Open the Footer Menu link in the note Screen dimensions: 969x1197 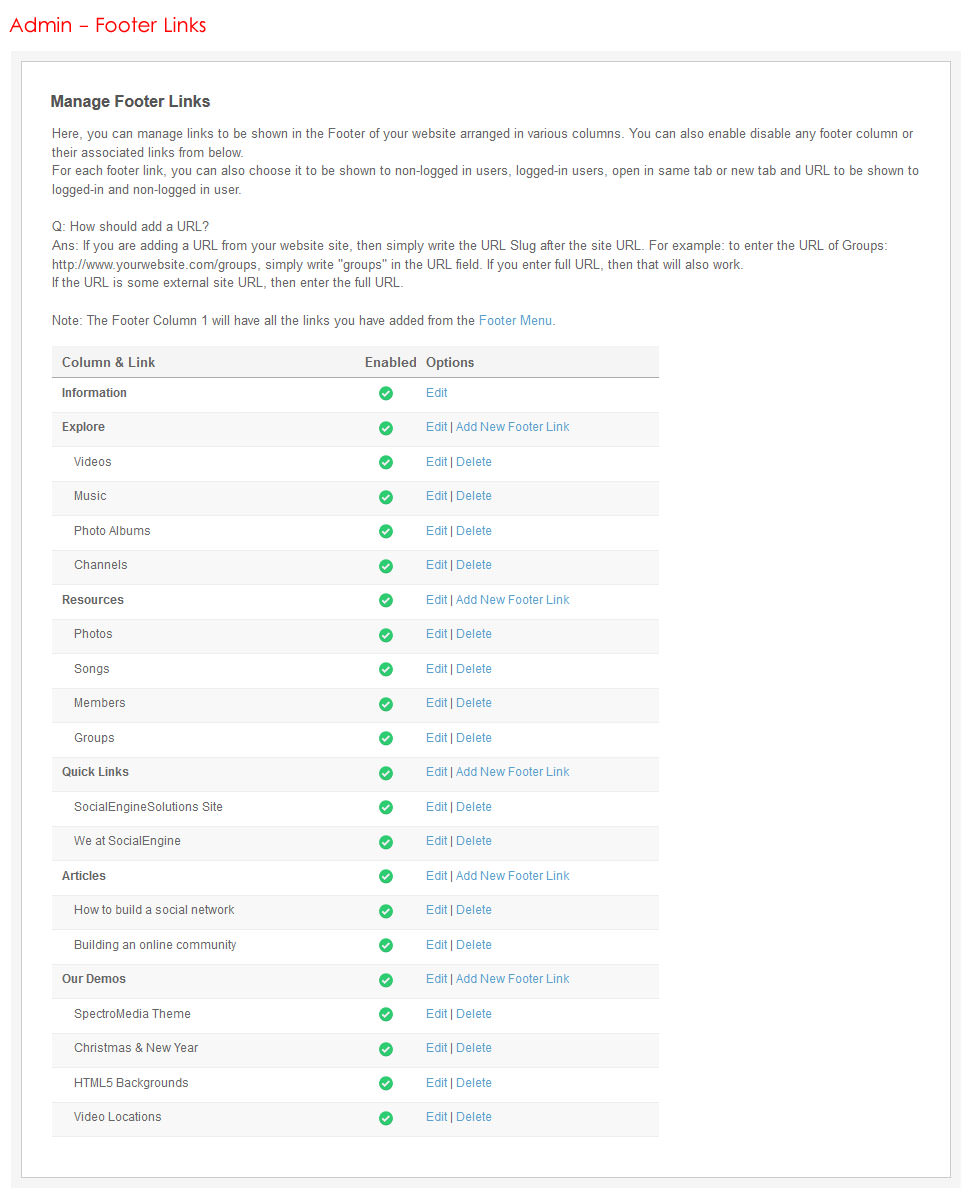[x=514, y=321]
